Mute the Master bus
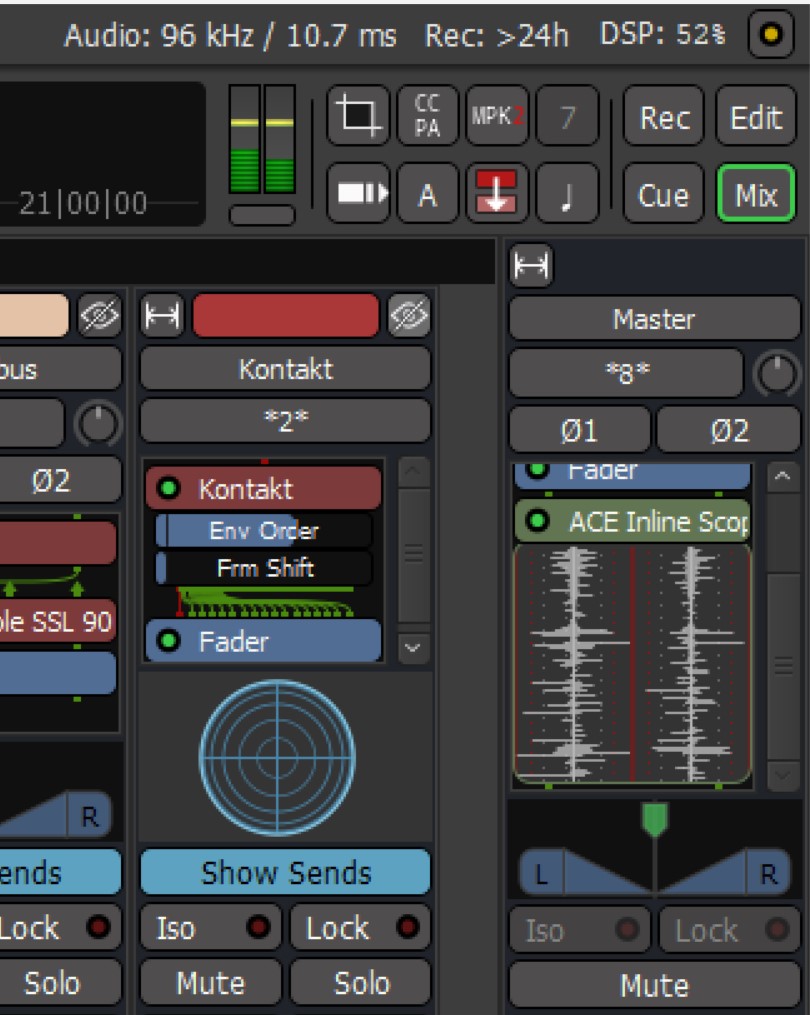Viewport: 810px width, 1015px height. 655,985
